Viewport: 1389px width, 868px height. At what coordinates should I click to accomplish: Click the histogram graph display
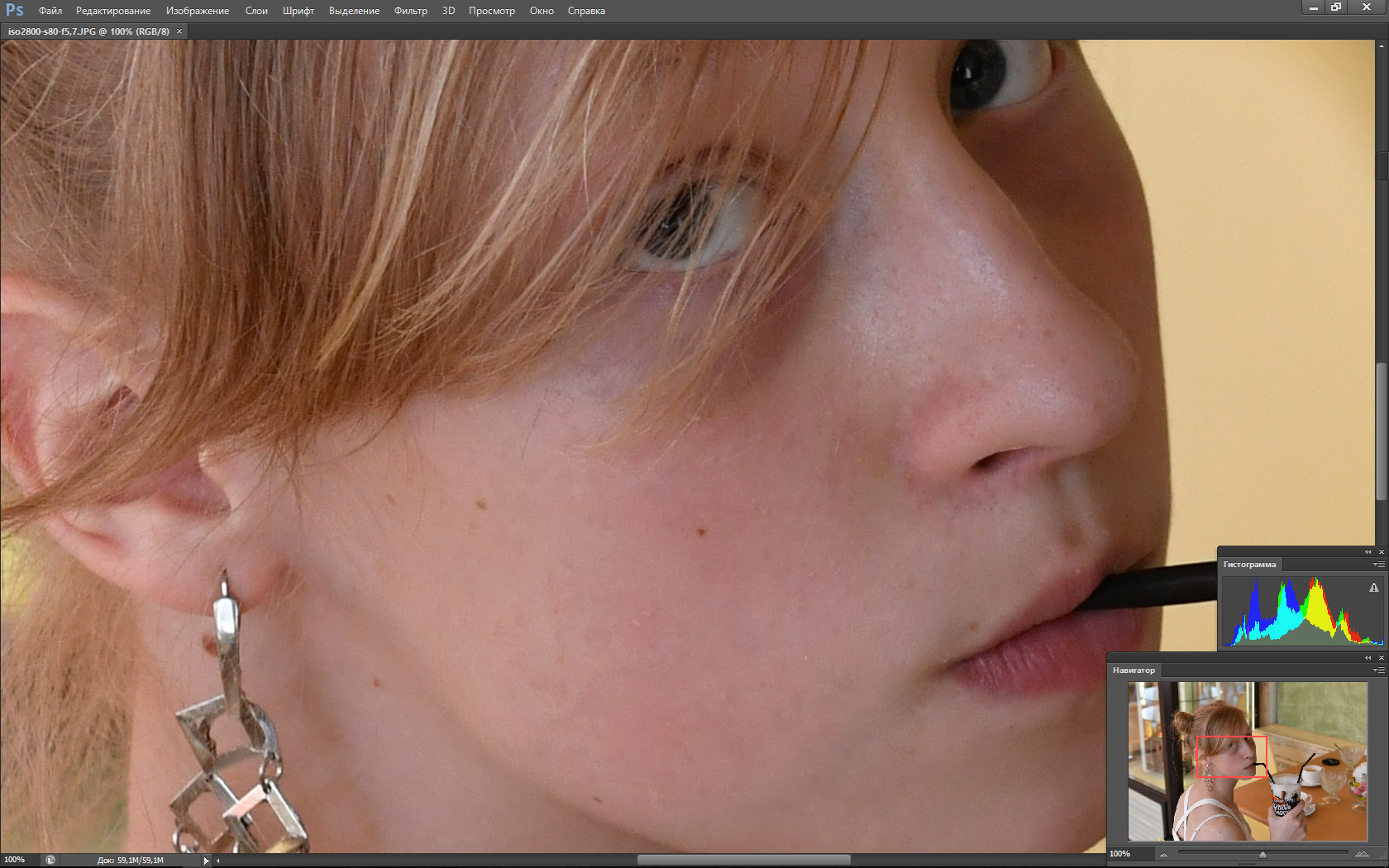pos(1303,611)
